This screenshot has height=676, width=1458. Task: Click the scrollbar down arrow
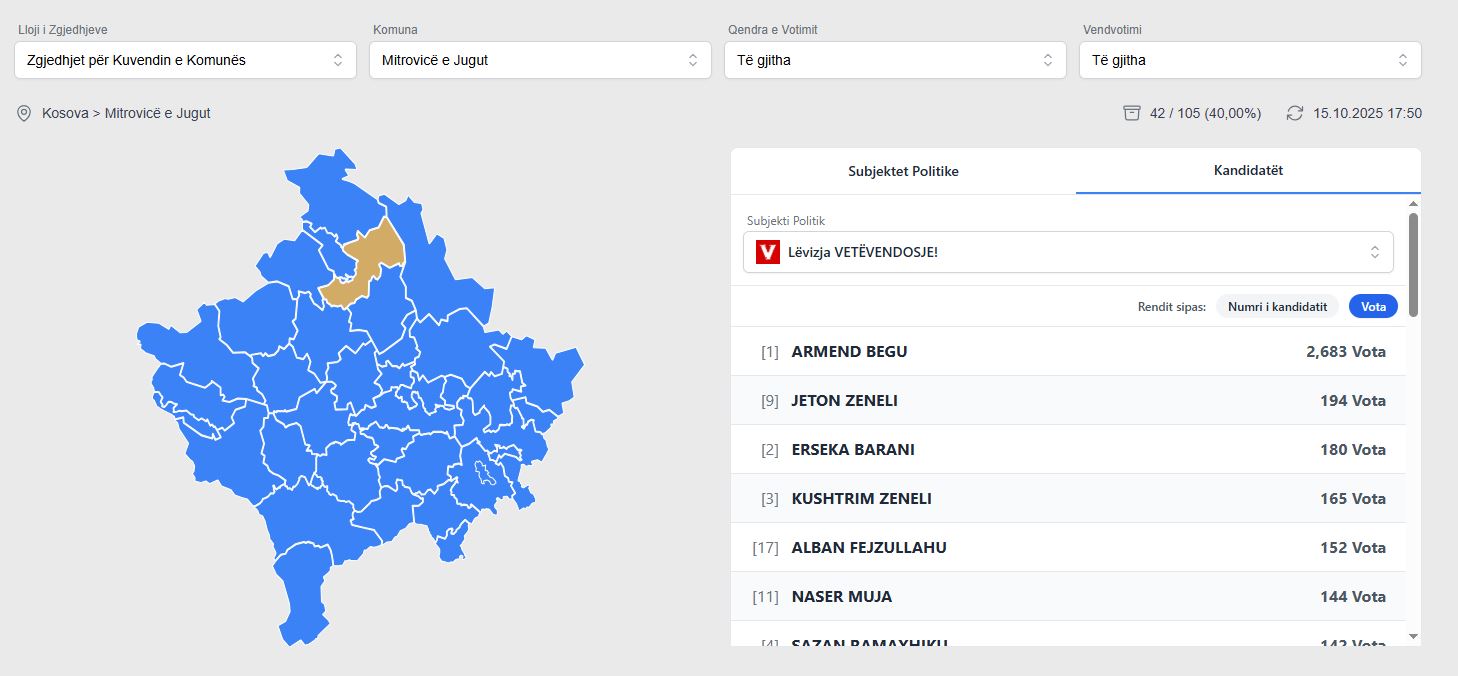click(x=1413, y=636)
